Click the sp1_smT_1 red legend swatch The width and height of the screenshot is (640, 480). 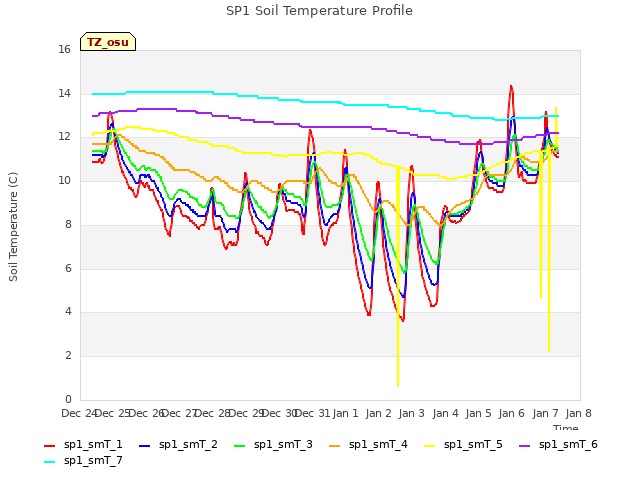[x=49, y=446]
